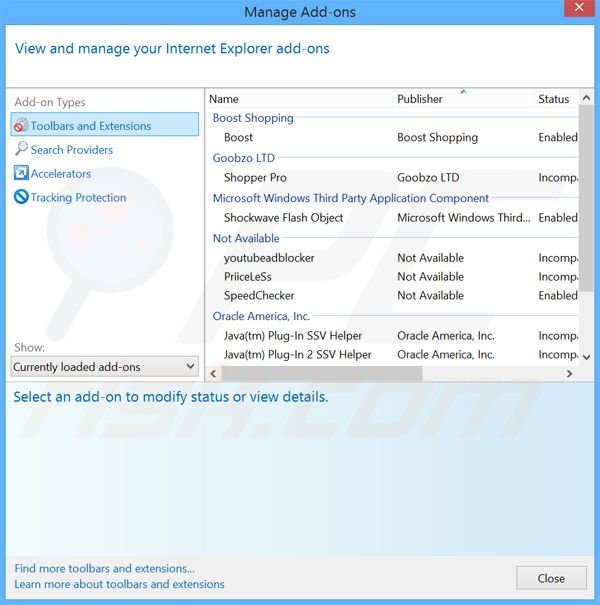Image resolution: width=600 pixels, height=605 pixels.
Task: Select the Boost add-on row
Action: [x=394, y=137]
